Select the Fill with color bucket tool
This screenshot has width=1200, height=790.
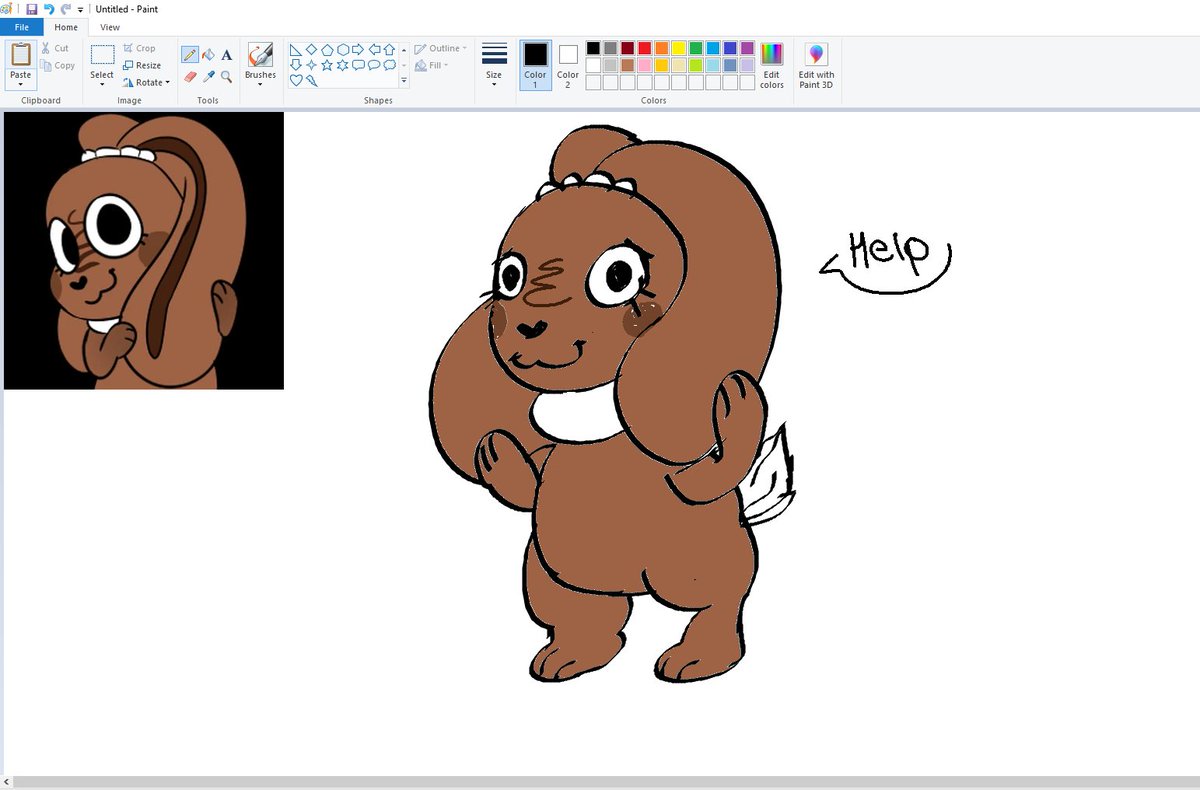click(208, 54)
